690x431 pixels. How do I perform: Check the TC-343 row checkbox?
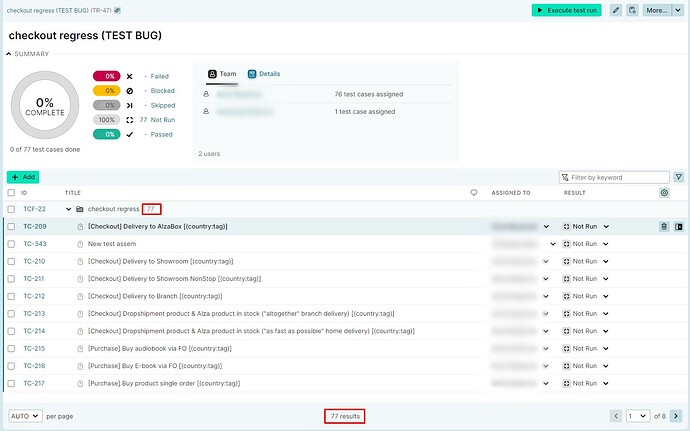[11, 244]
